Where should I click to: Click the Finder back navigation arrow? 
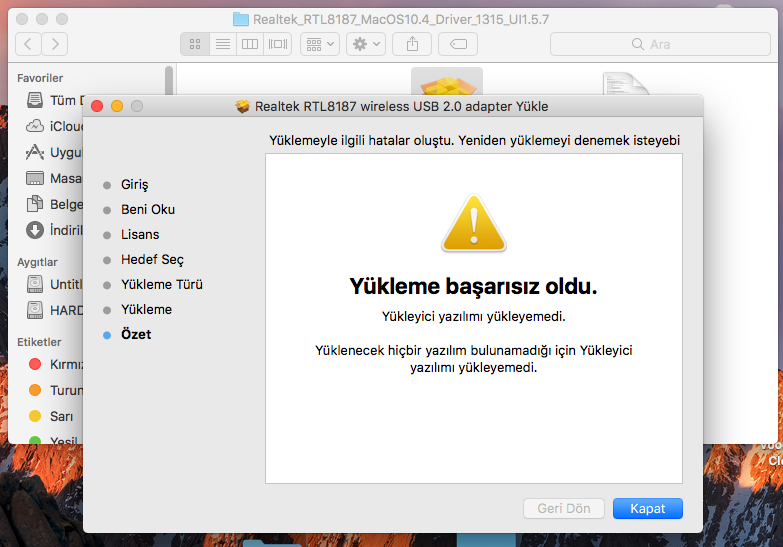coord(28,44)
